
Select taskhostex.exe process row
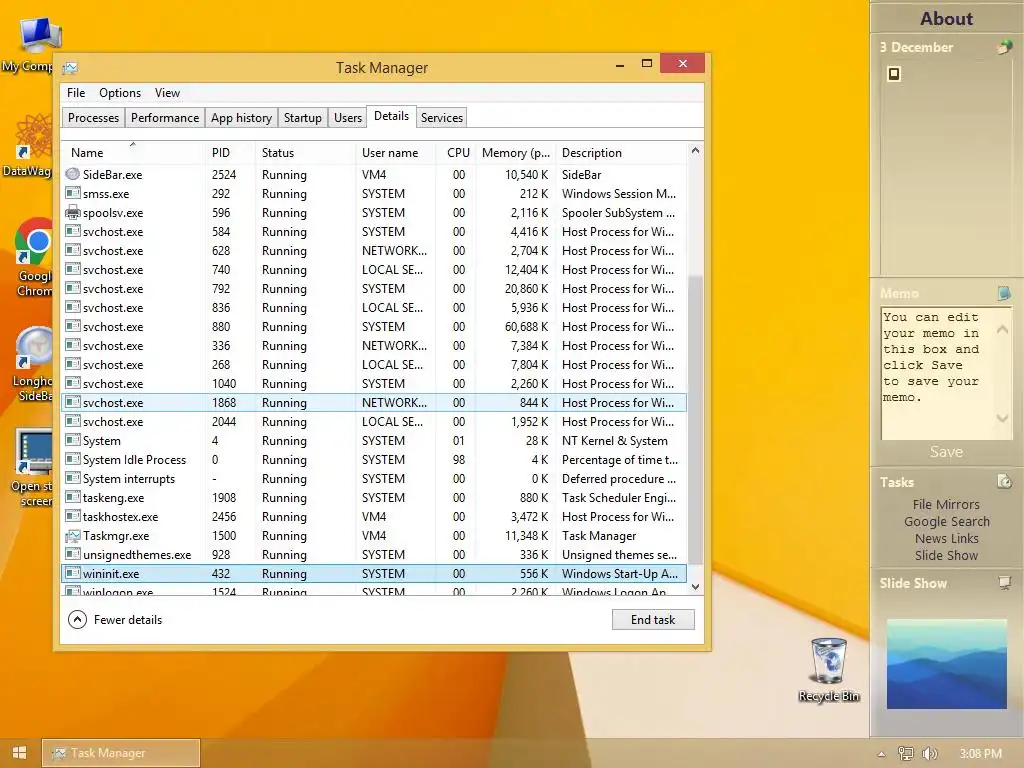(374, 517)
